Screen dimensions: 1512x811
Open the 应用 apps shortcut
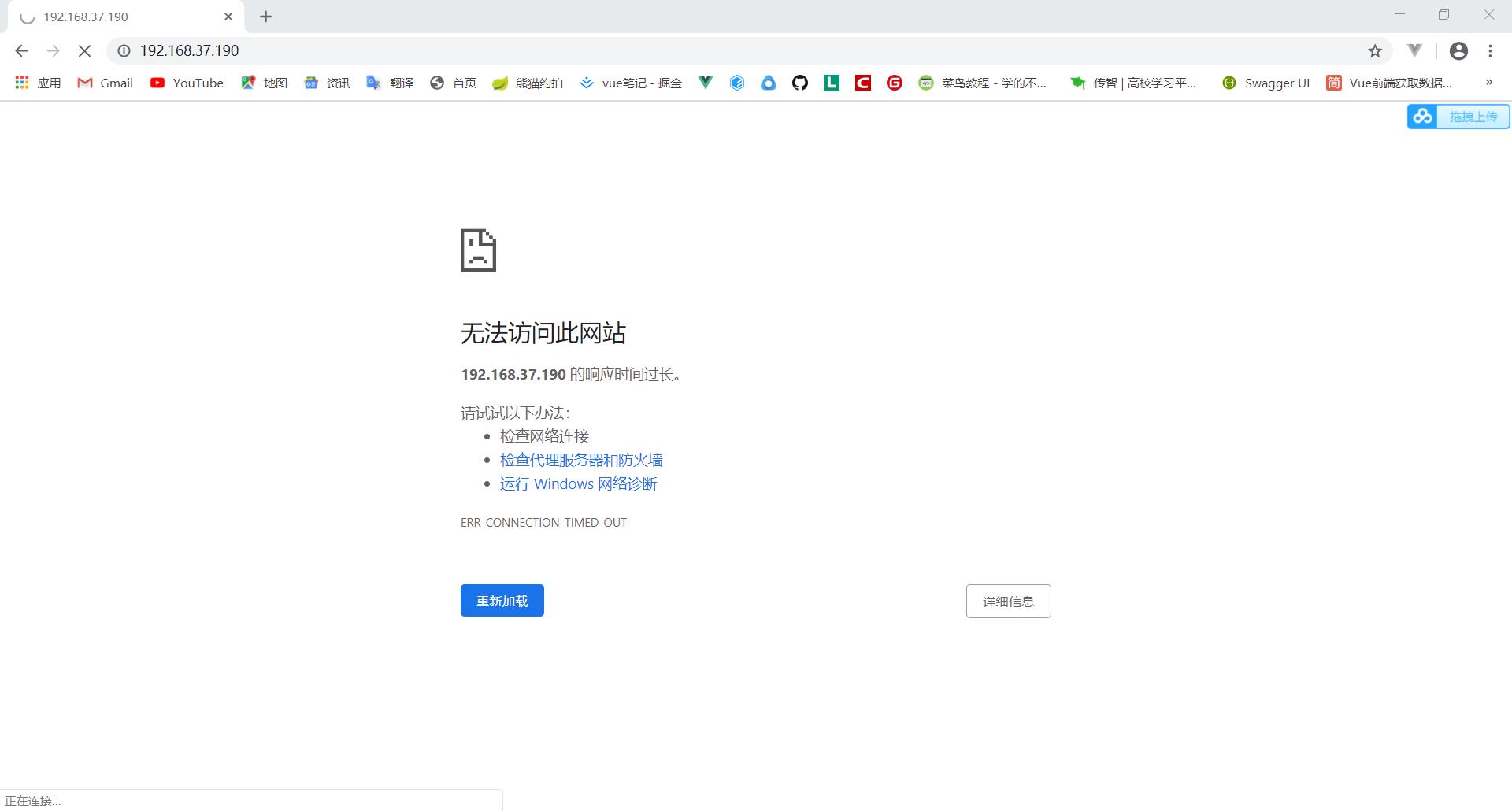click(38, 83)
